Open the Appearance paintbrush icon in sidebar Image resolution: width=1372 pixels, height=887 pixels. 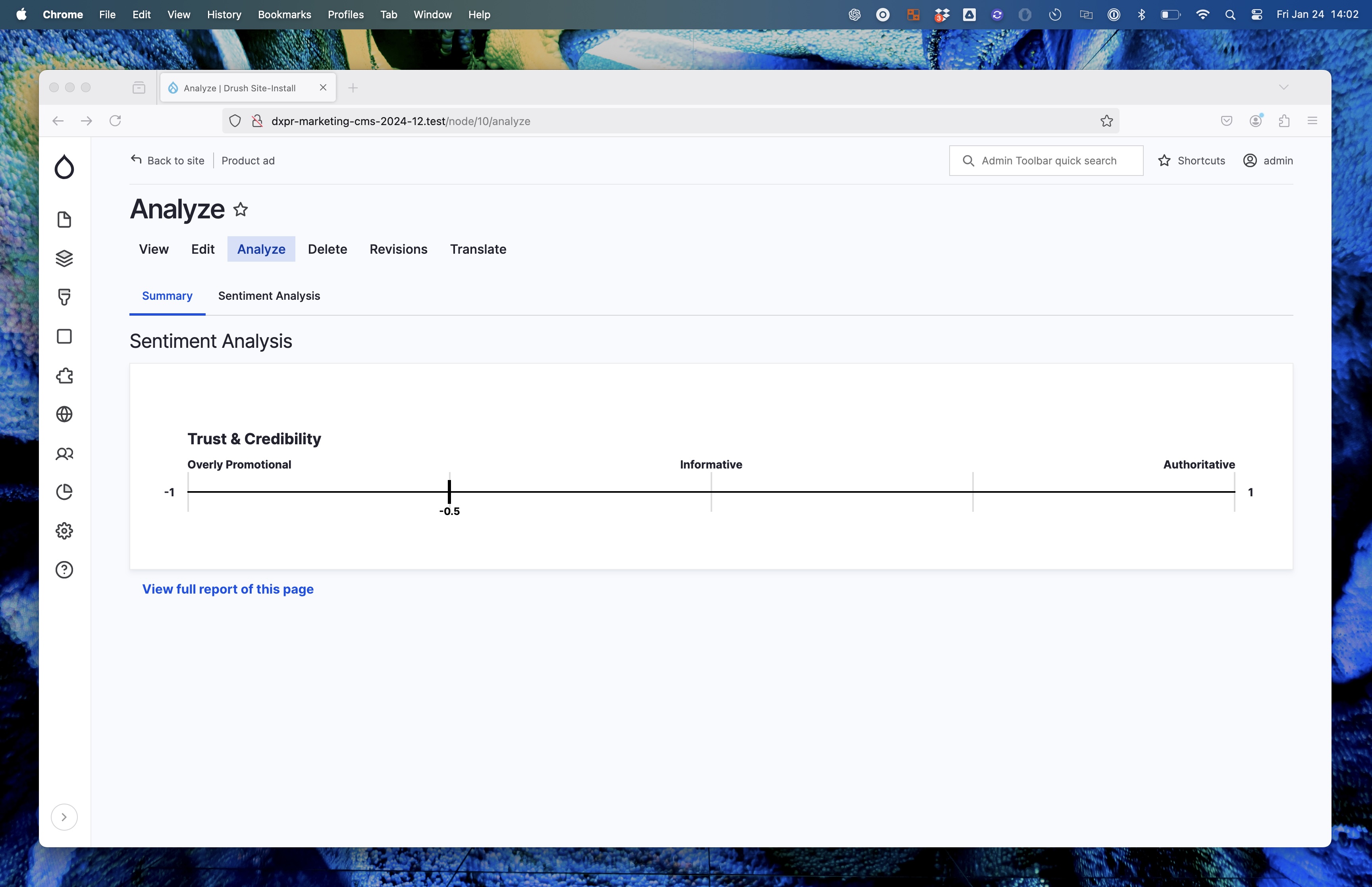click(x=64, y=297)
